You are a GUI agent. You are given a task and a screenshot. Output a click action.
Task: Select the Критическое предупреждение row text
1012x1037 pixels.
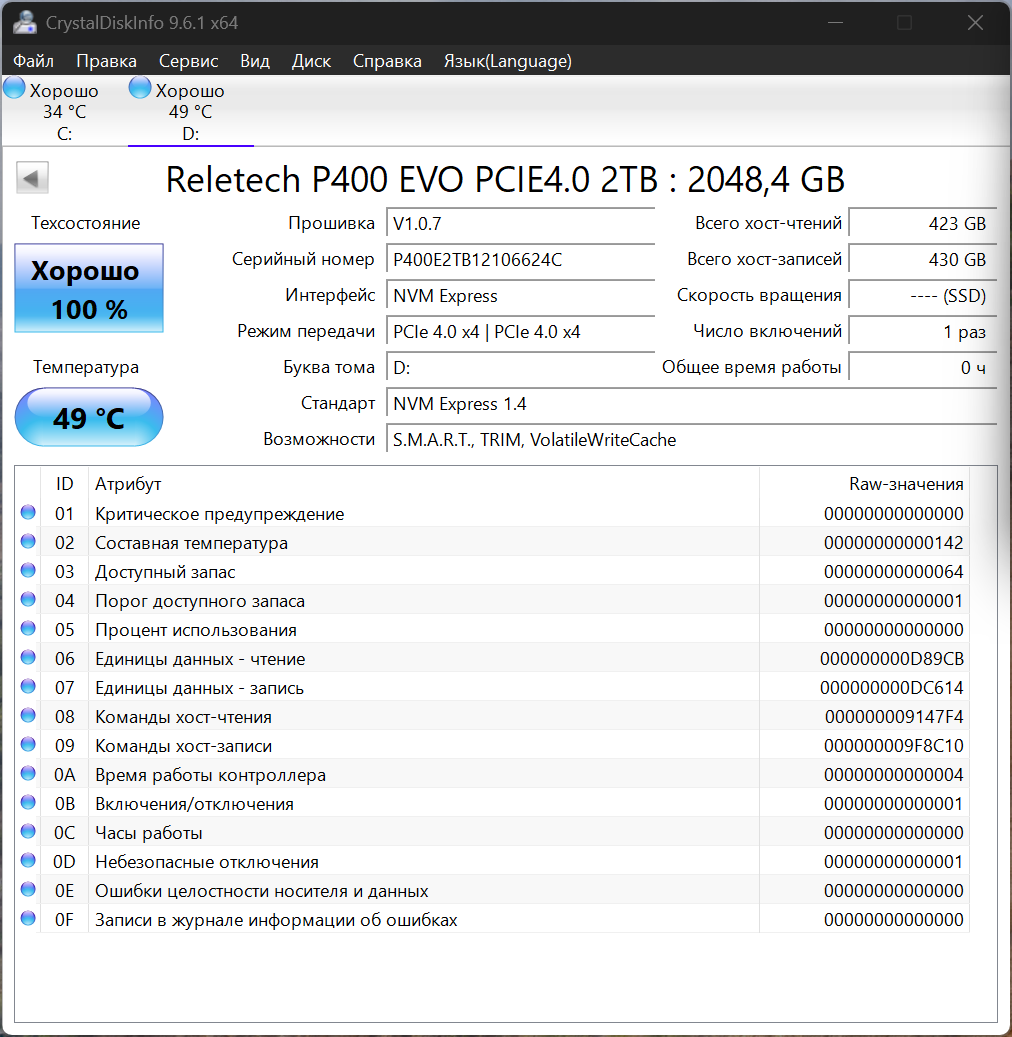click(220, 514)
